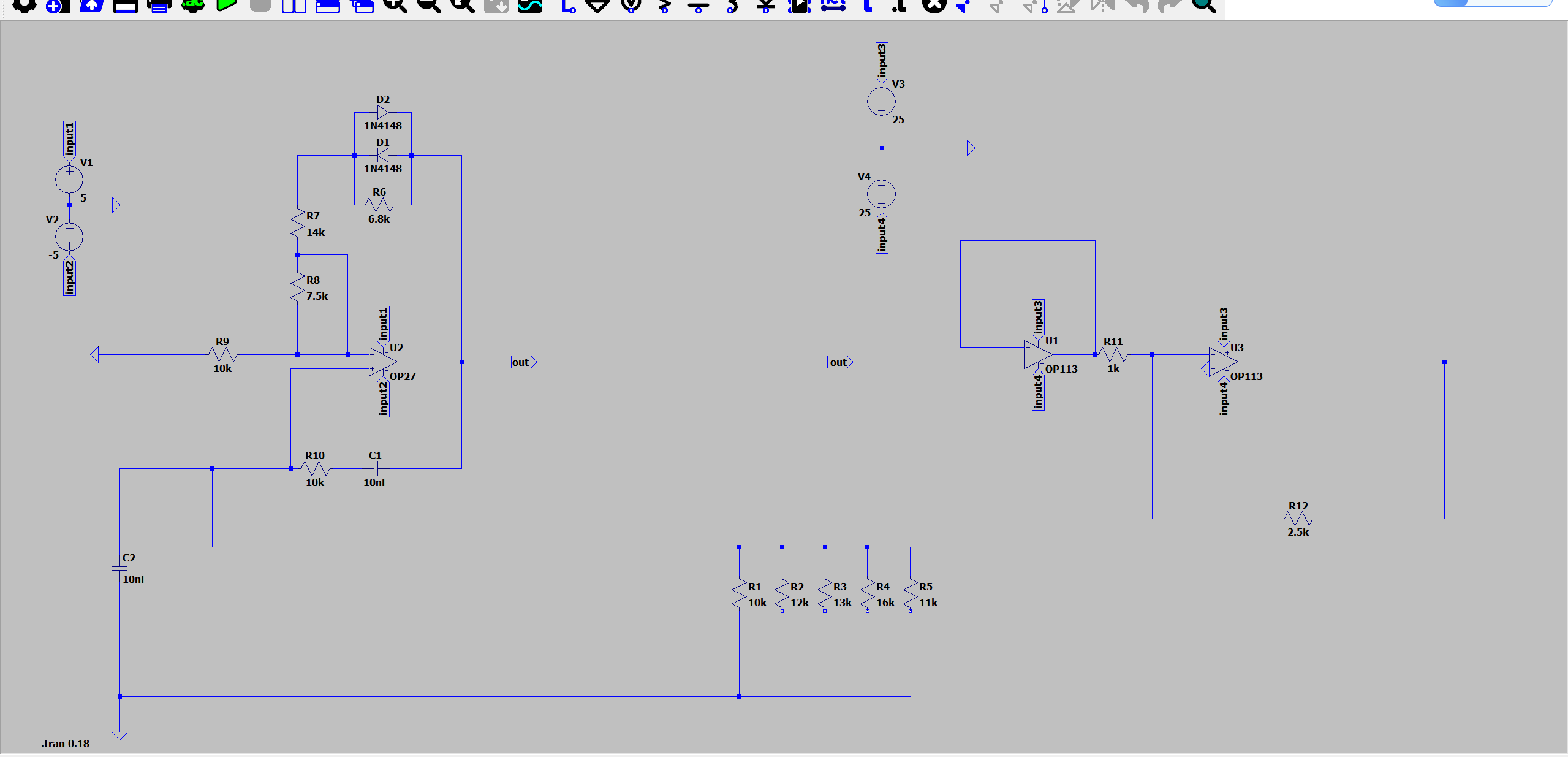Open the waveform viewer icon
This screenshot has width=1568, height=757.
coord(529,6)
